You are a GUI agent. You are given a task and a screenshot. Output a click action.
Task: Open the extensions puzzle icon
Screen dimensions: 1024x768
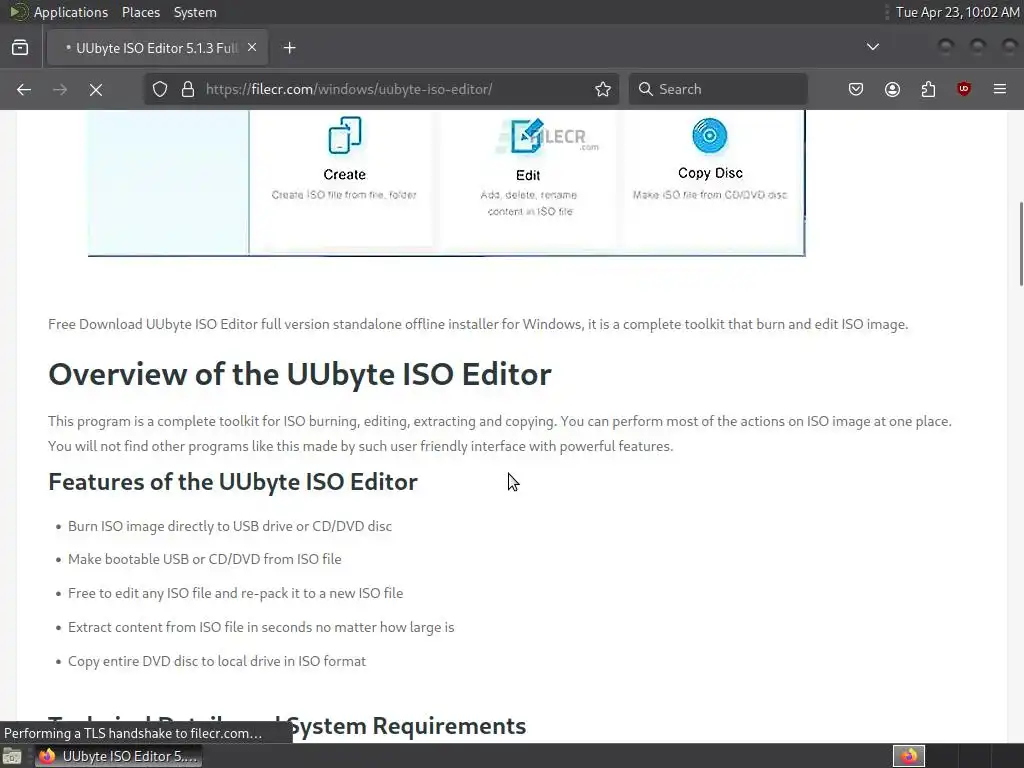928,89
